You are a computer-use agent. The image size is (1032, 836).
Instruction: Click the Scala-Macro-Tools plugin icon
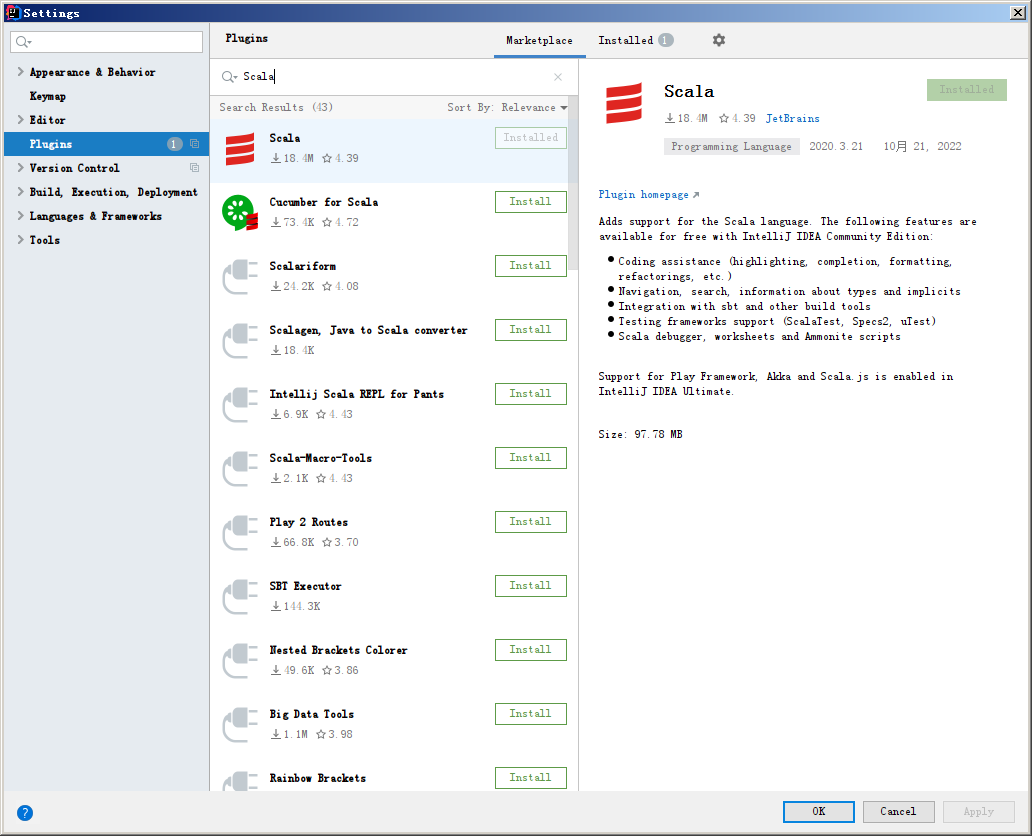tap(240, 468)
